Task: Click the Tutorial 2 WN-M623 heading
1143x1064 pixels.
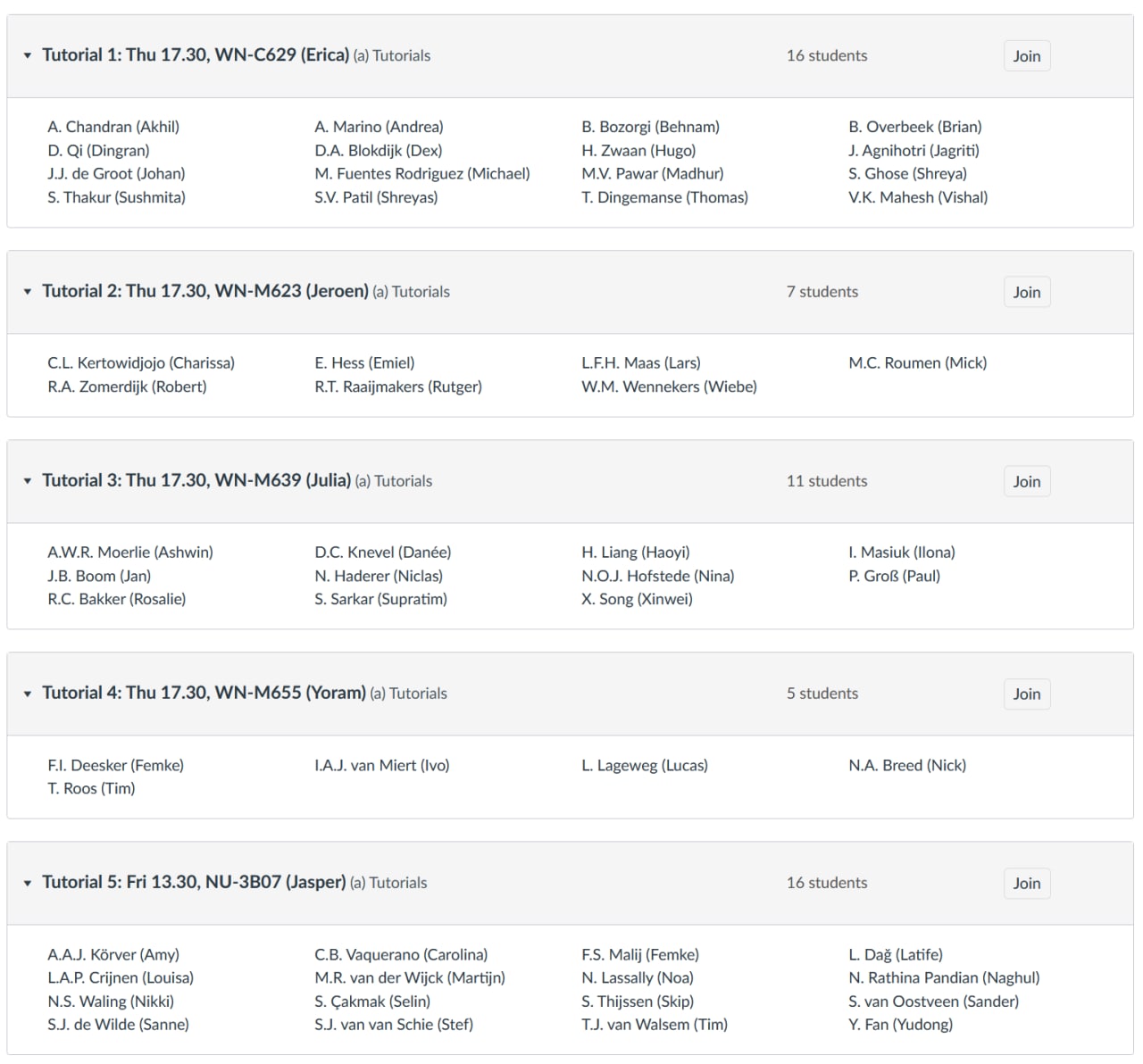Action: pyautogui.click(x=205, y=291)
